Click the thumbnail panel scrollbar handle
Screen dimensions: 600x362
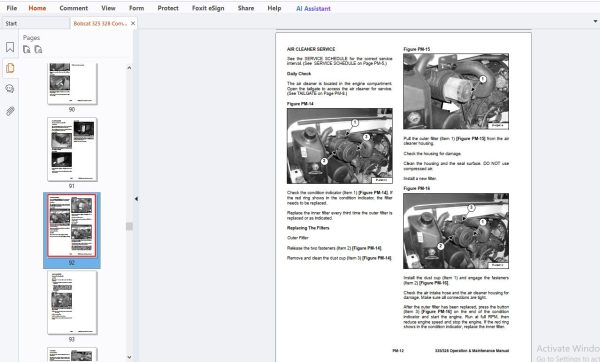point(129,227)
